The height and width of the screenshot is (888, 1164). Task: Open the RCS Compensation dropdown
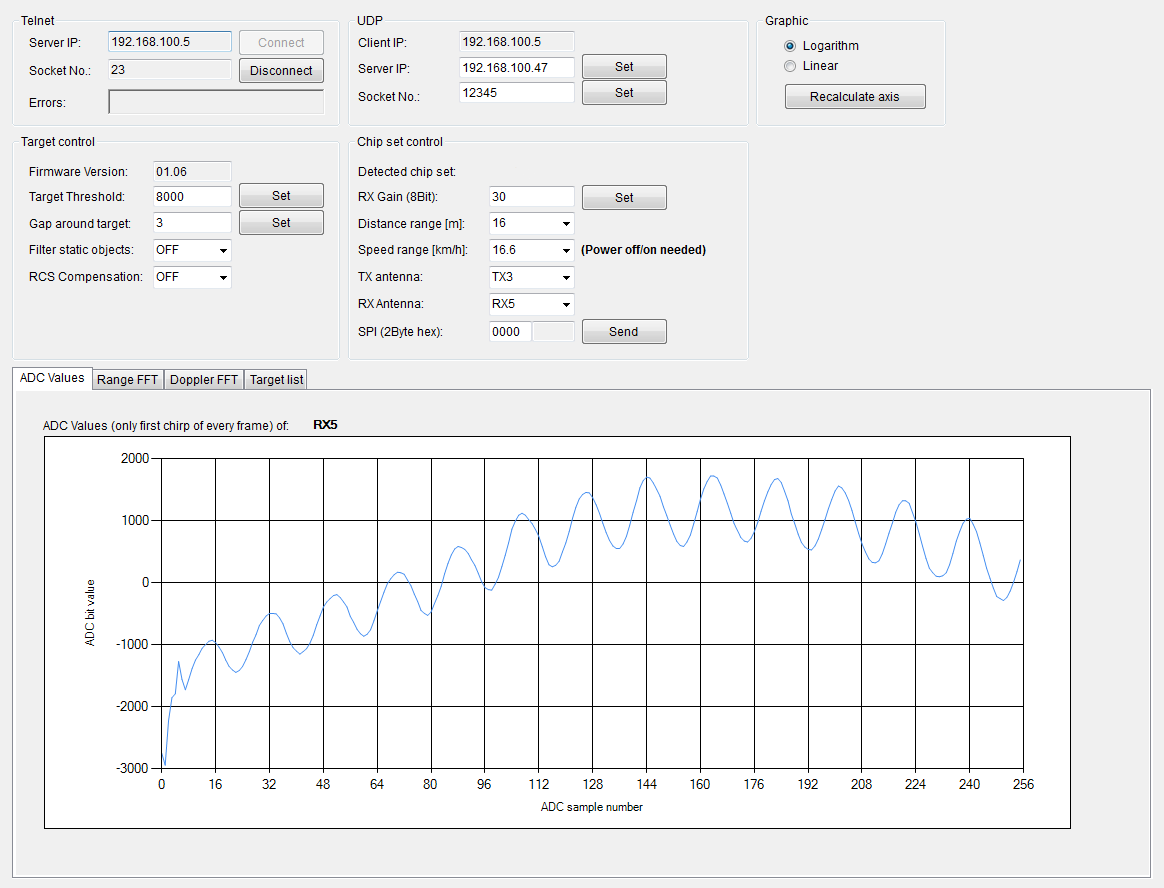[192, 278]
